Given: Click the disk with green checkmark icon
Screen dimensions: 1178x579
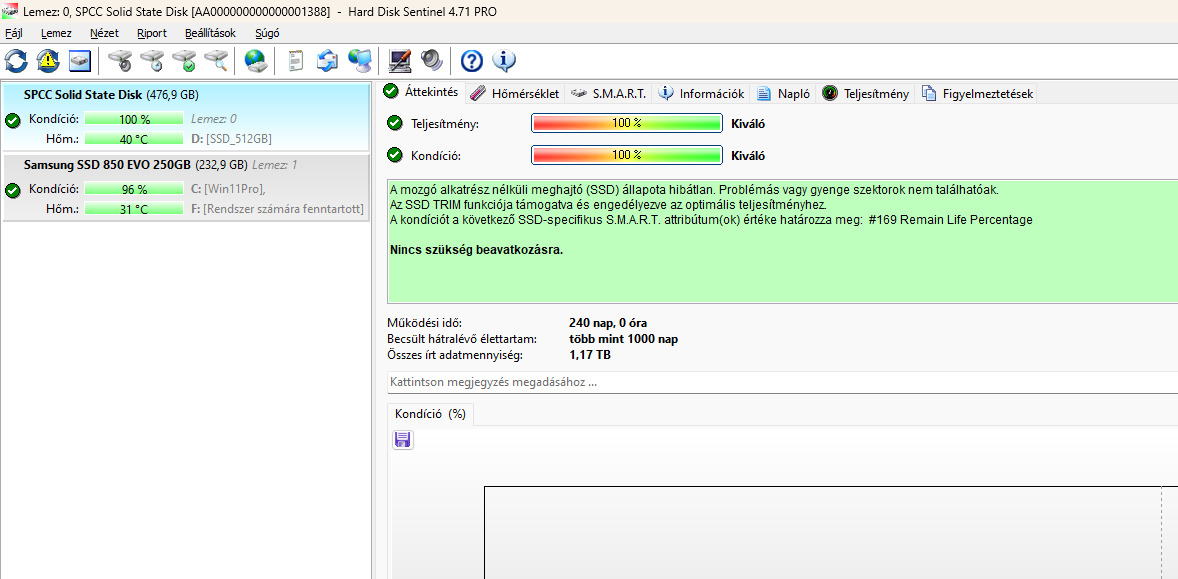Looking at the screenshot, I should (x=184, y=60).
